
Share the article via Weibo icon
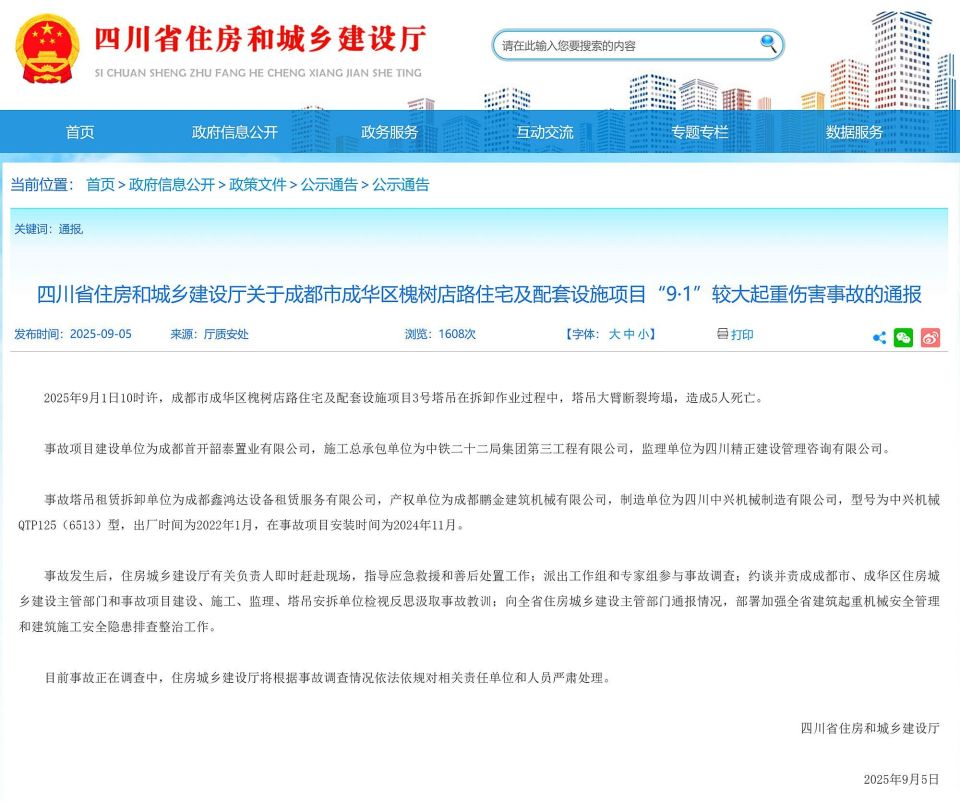point(931,339)
